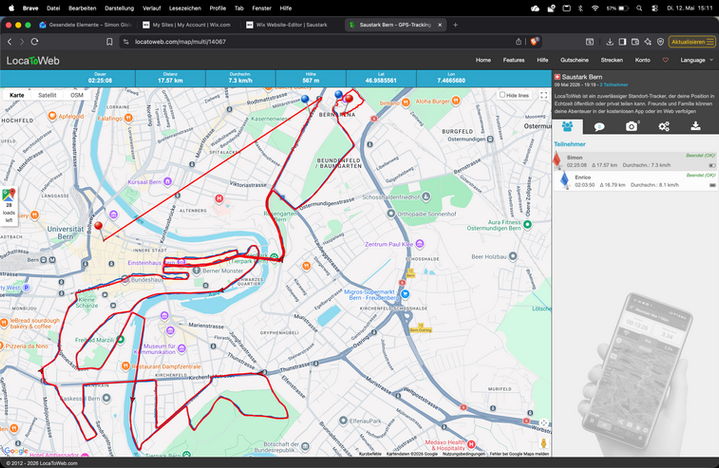Go forward in browser history
The image size is (719, 468).
pos(22,42)
